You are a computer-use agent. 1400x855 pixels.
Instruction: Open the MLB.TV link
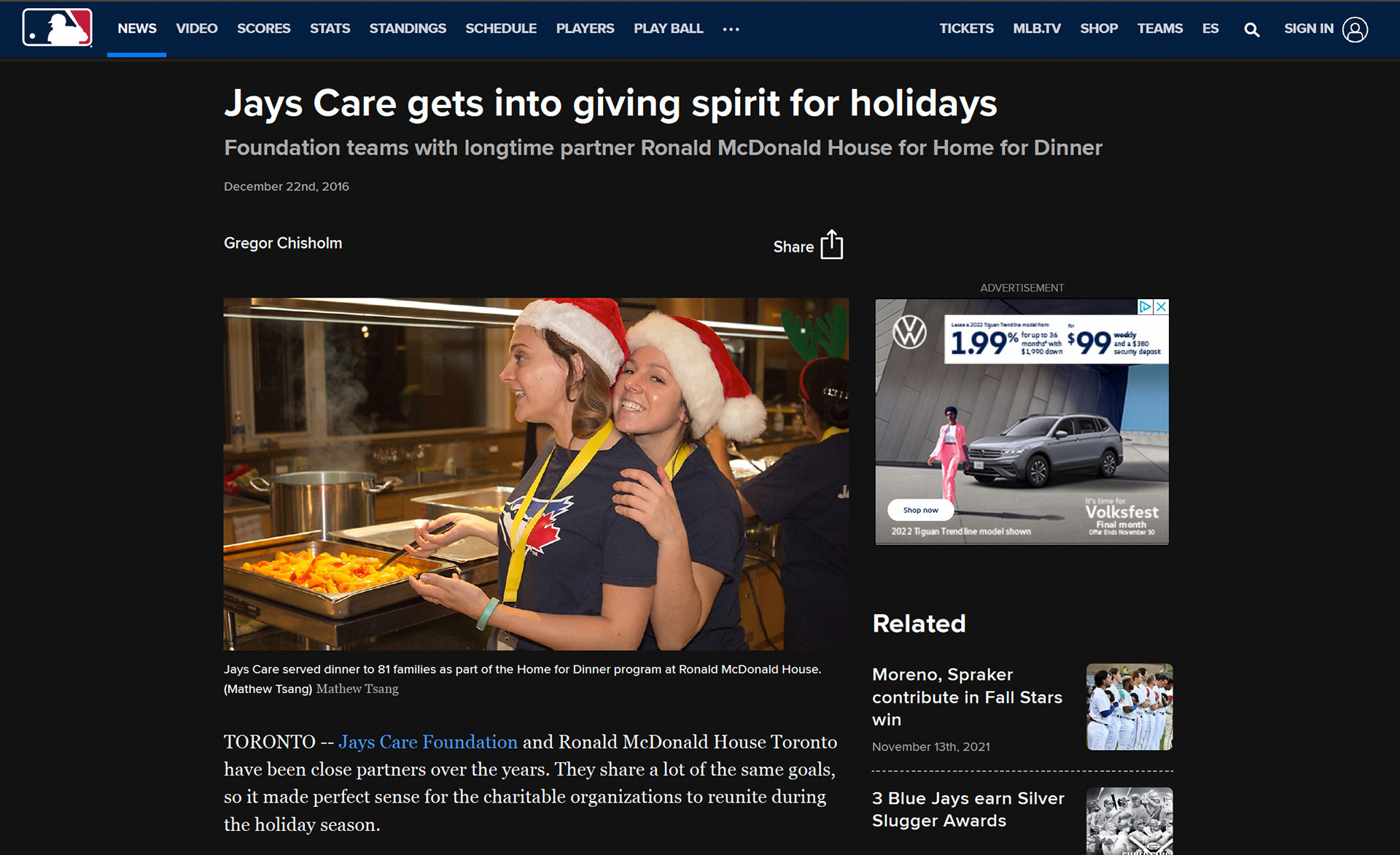(1036, 28)
